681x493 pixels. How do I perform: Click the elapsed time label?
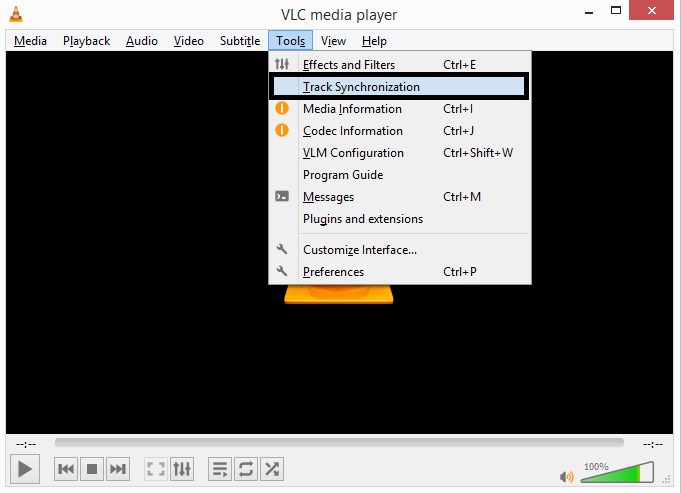(26, 444)
